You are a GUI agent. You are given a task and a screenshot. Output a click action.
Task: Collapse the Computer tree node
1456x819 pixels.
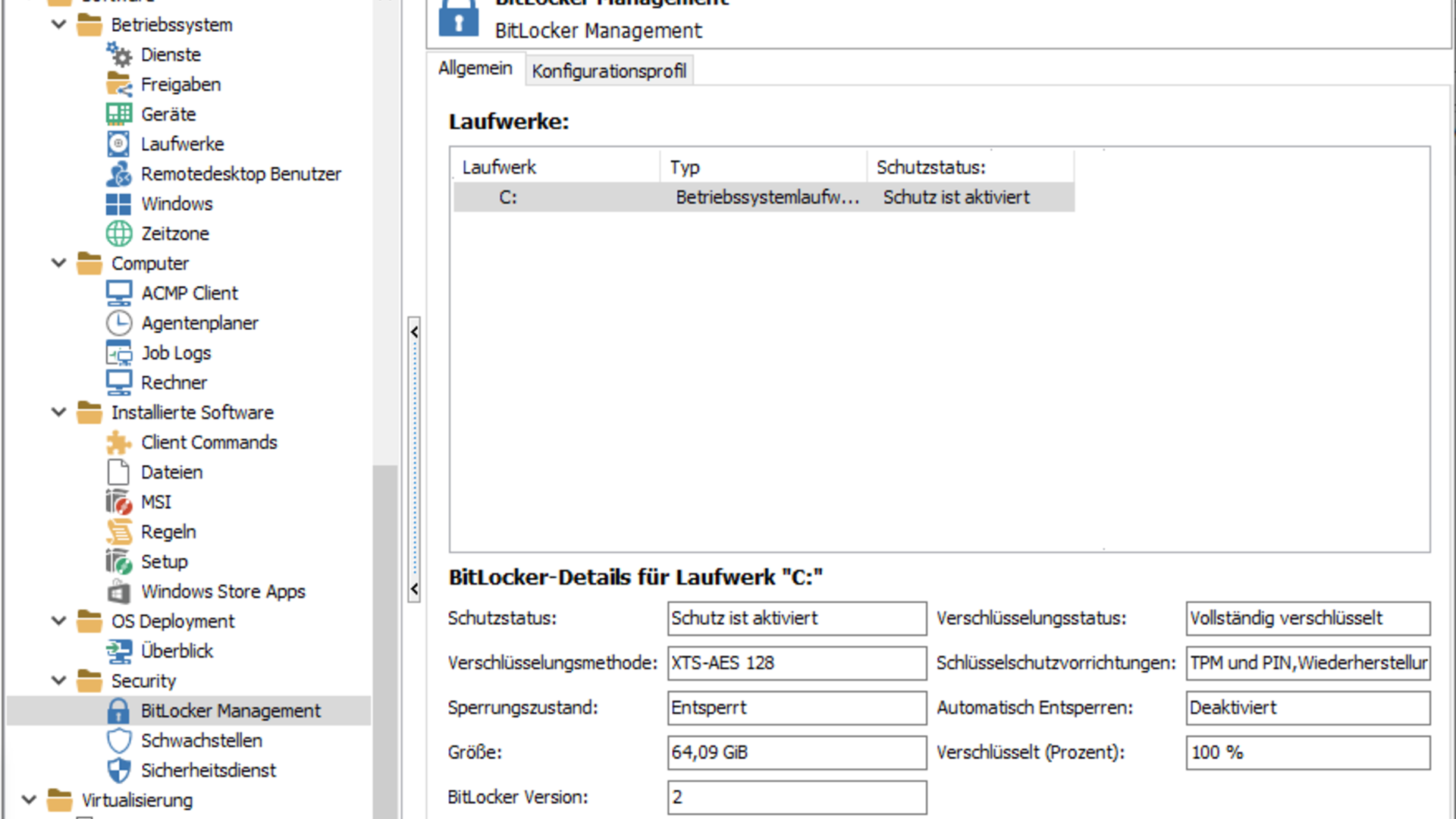[58, 263]
